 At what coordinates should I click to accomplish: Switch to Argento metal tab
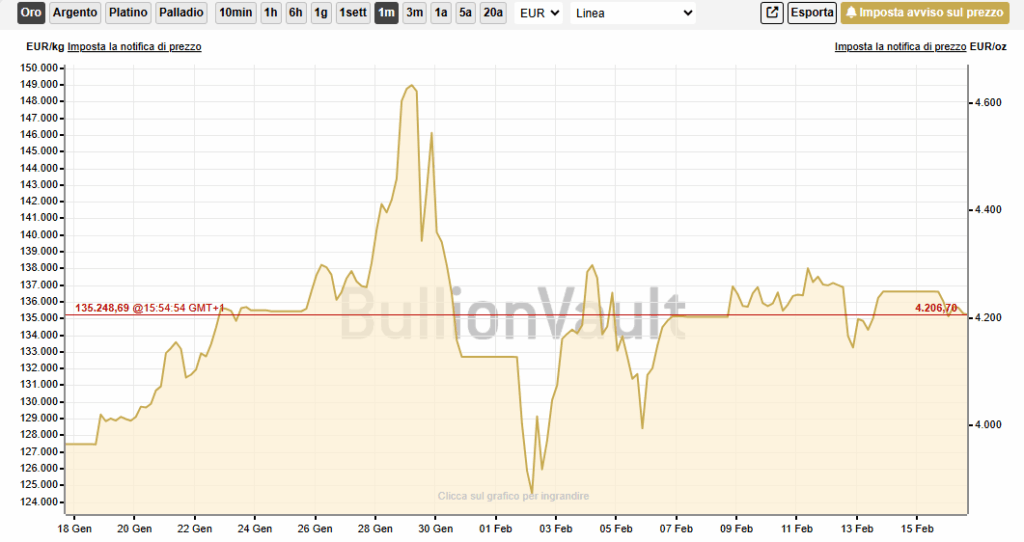75,13
